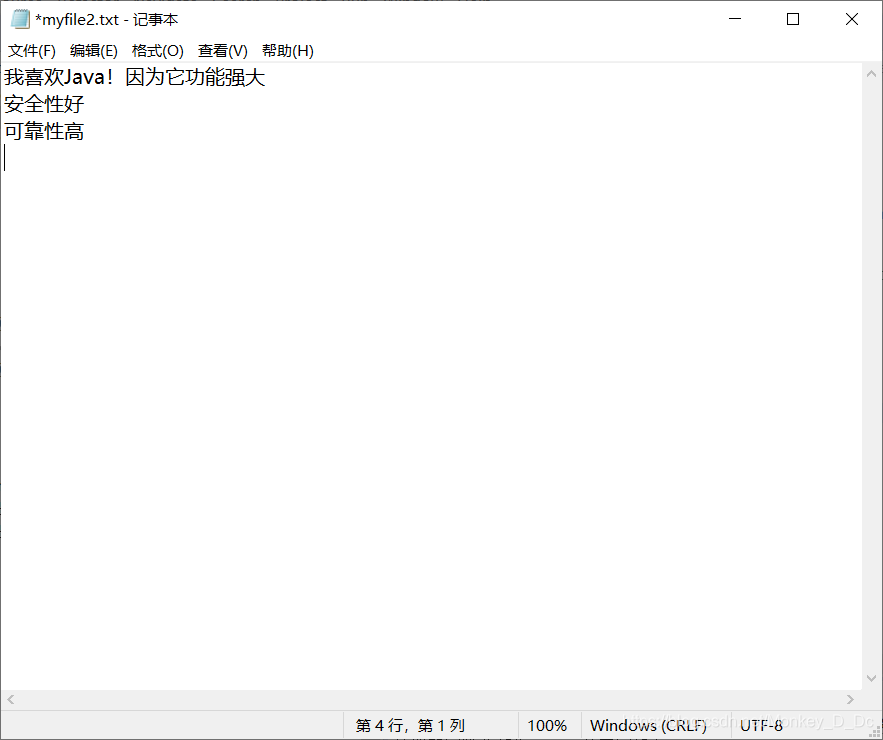Minimize the 记事本 window
Screen dimensions: 883x740
735,19
